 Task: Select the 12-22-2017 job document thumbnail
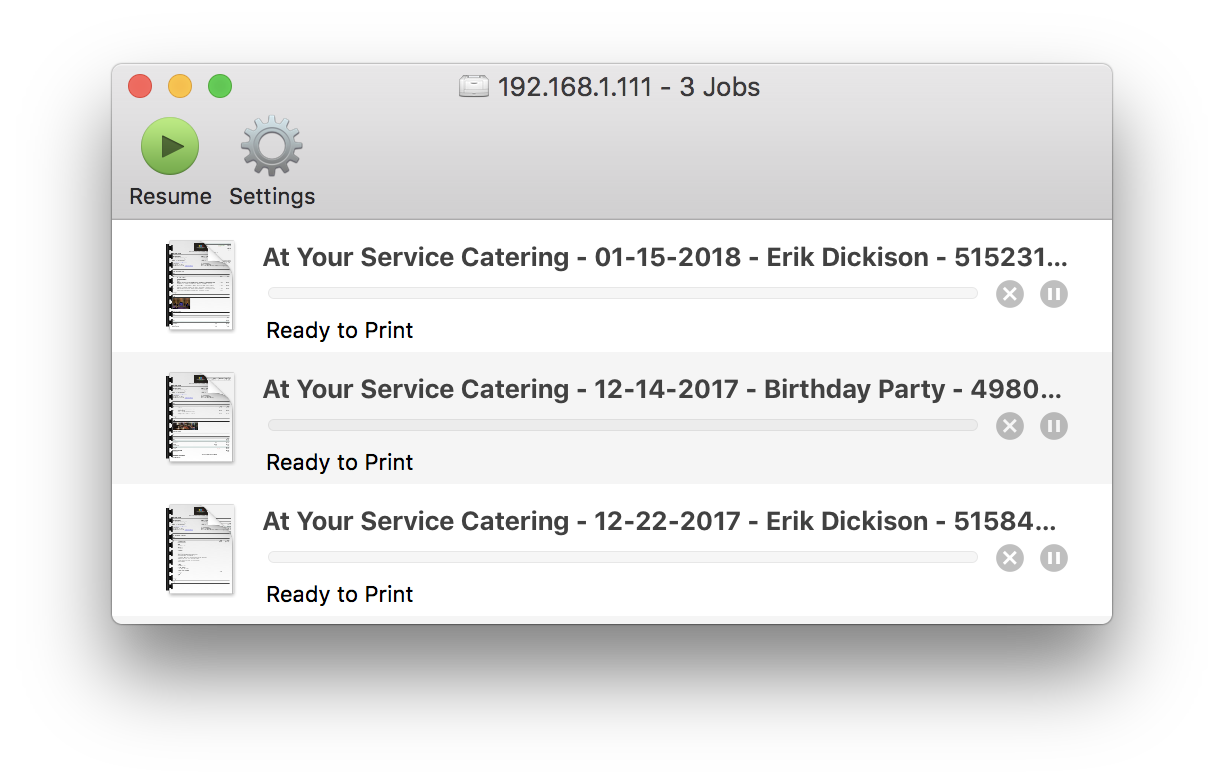coord(200,549)
